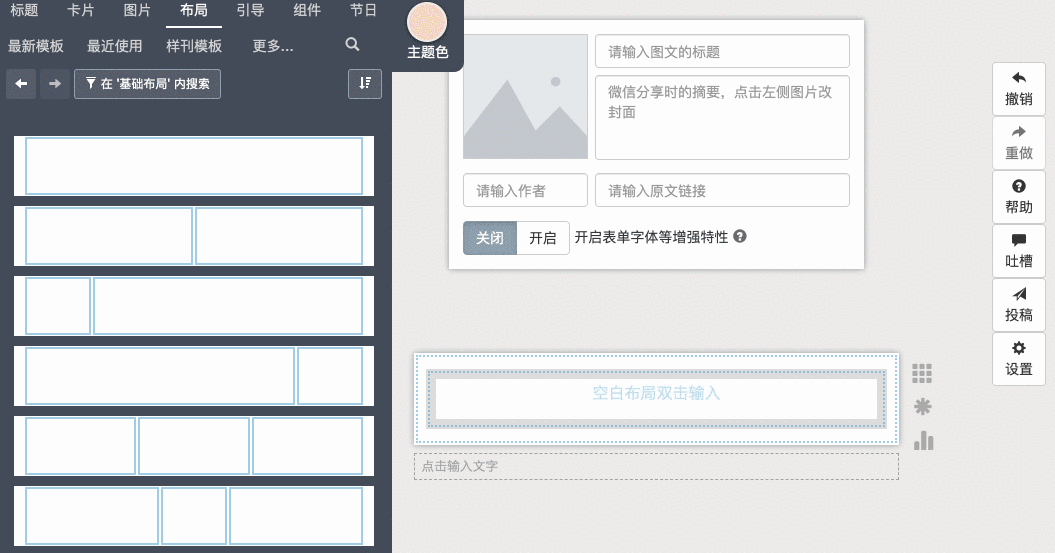Select the 开启 toggle option
Image resolution: width=1055 pixels, height=553 pixels.
(x=542, y=238)
